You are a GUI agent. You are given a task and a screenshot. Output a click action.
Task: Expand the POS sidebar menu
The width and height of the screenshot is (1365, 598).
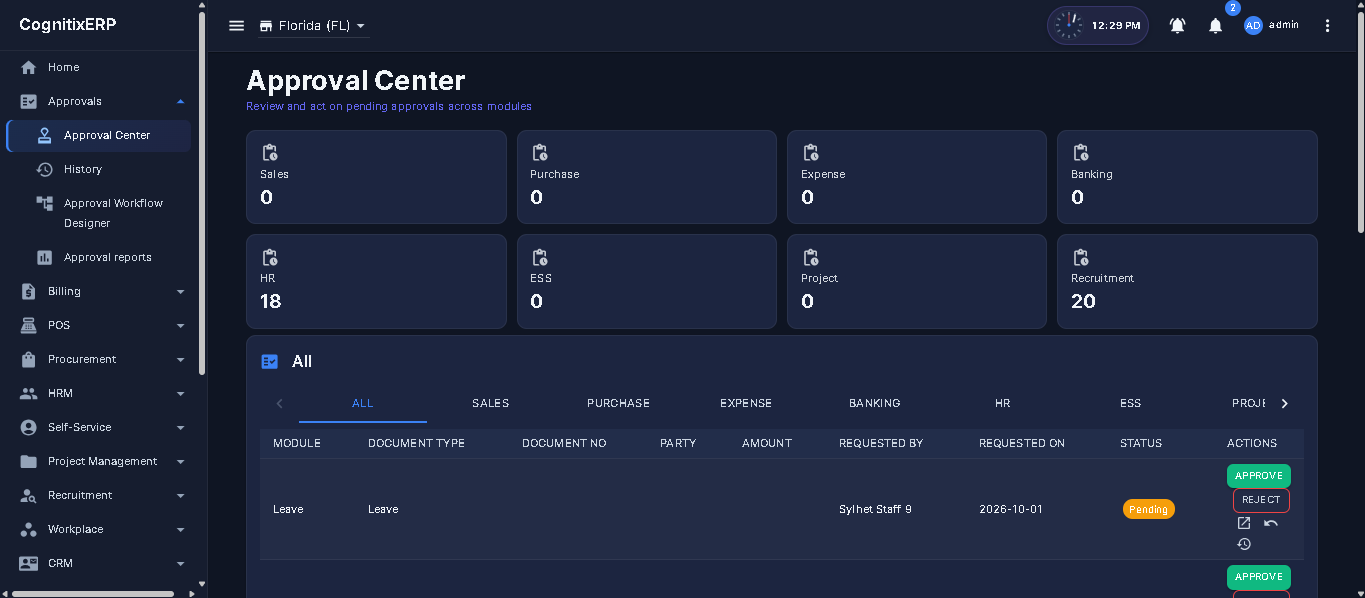[x=180, y=325]
